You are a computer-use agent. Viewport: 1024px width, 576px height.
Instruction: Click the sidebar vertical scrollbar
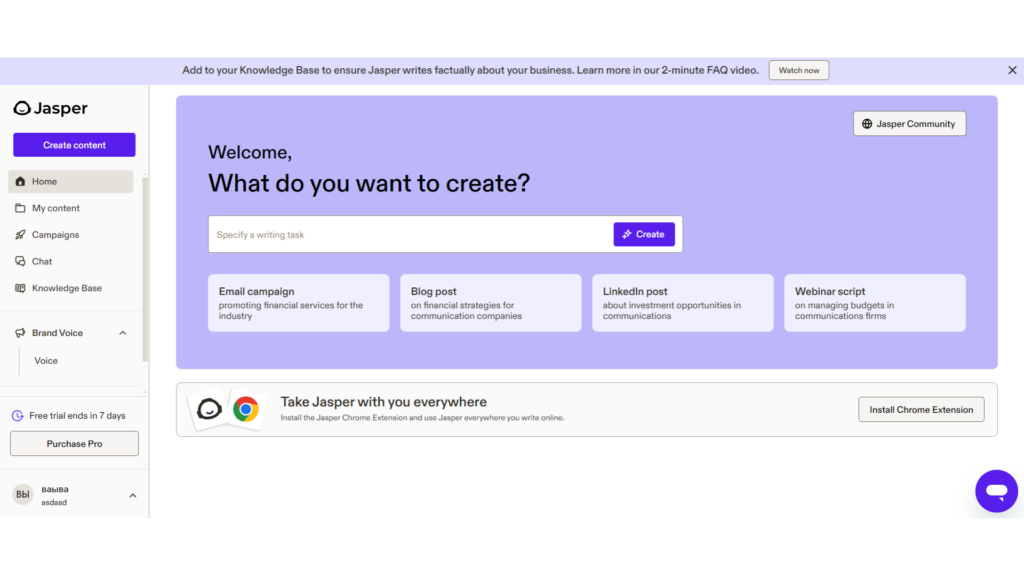[145, 269]
